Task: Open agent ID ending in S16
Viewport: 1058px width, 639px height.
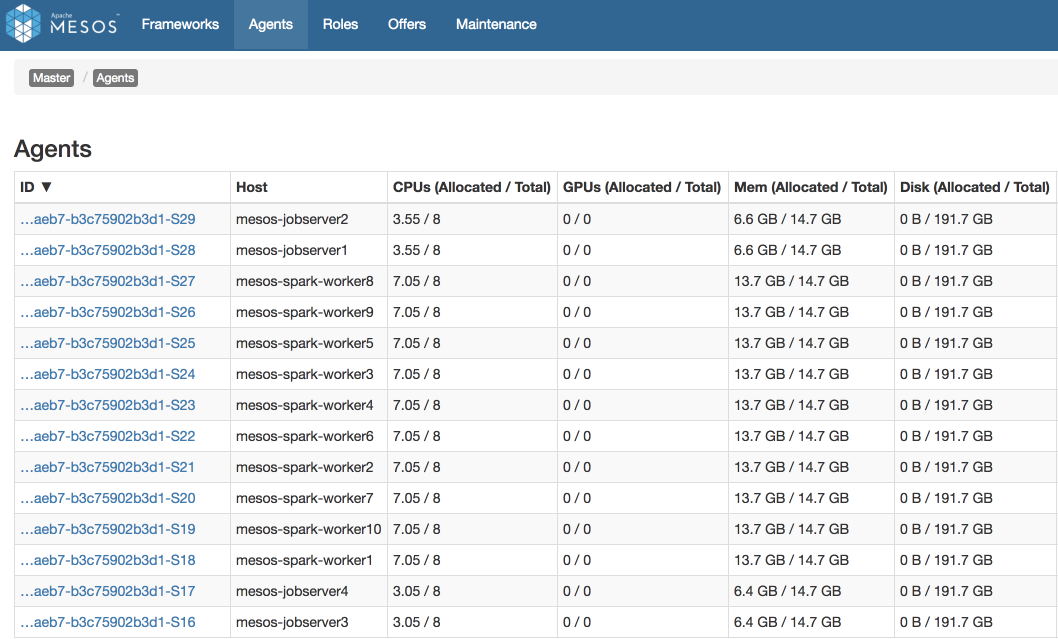Action: click(108, 623)
